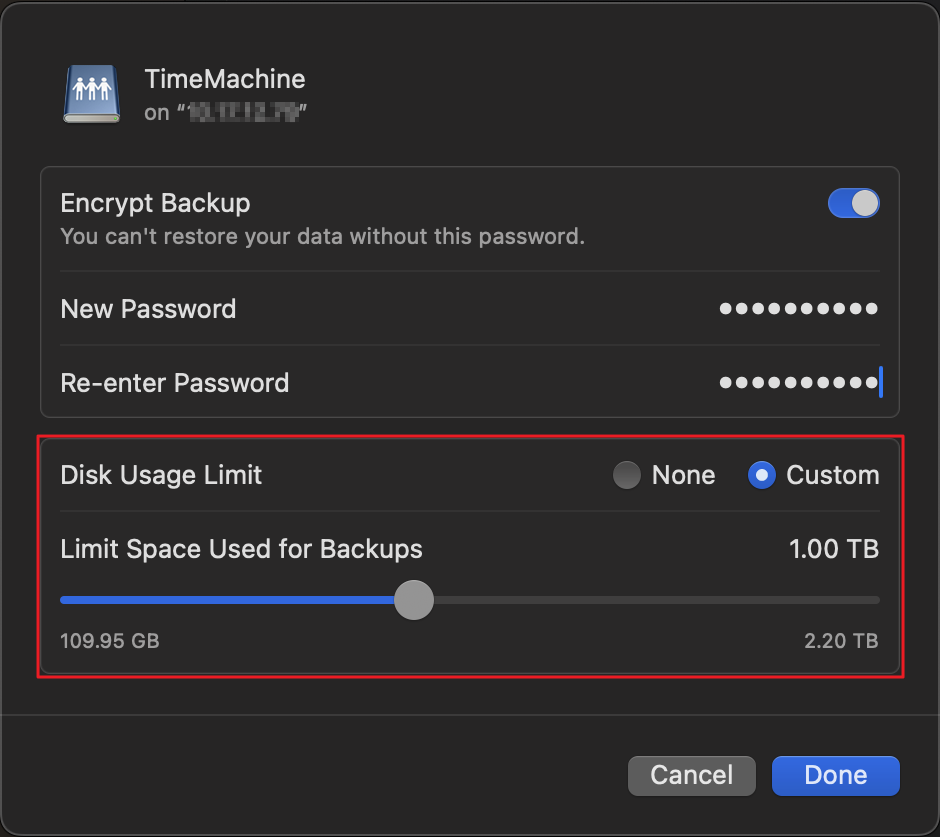Click the Encrypt Backup label
This screenshot has width=940, height=837.
pos(155,203)
